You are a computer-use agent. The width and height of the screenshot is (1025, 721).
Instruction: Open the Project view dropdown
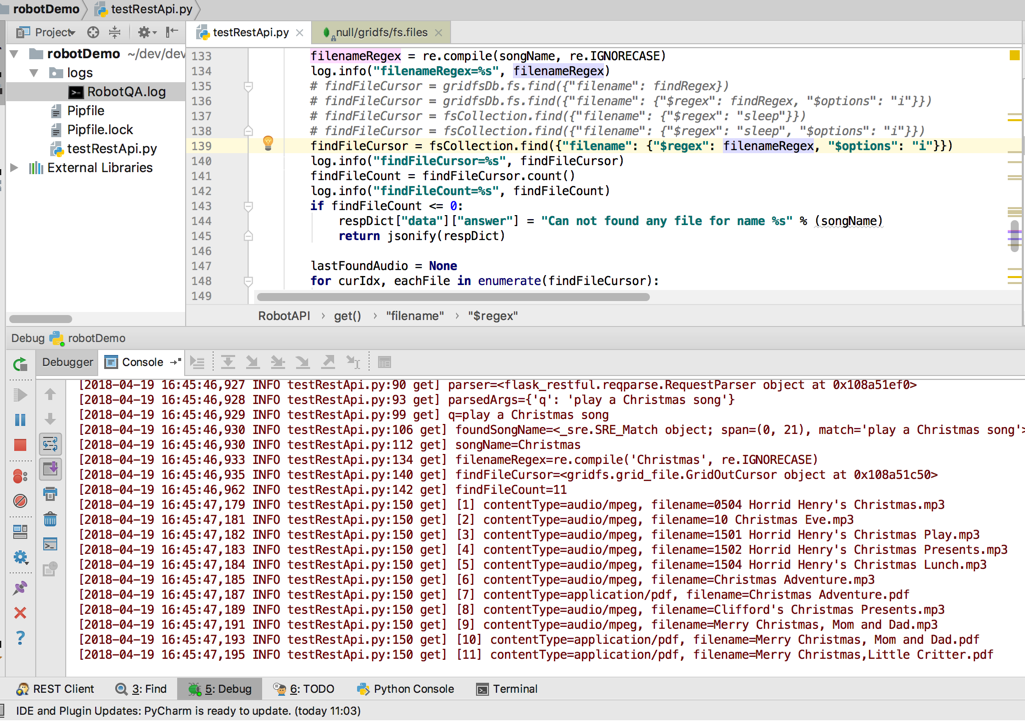coord(54,33)
